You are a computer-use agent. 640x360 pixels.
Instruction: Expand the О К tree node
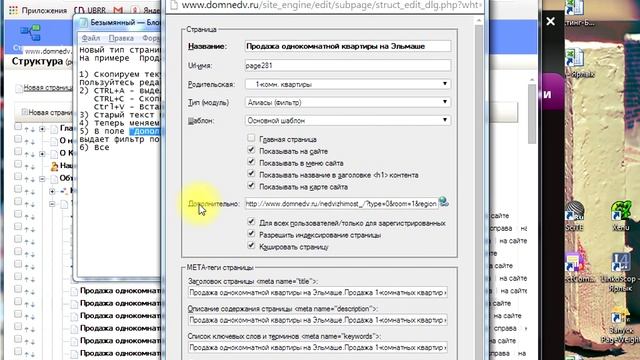click(42, 154)
